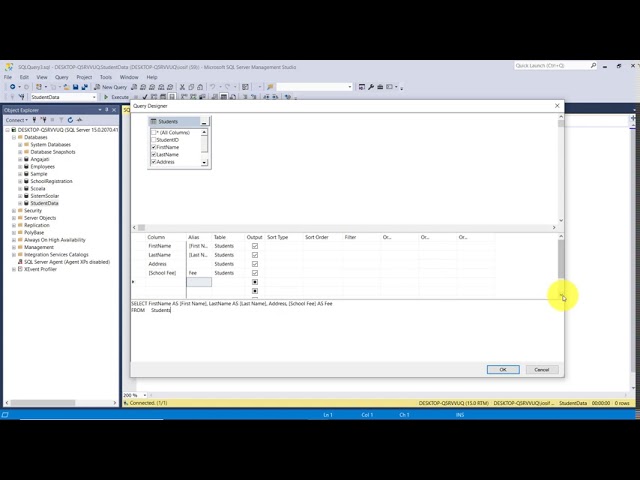This screenshot has width=640, height=480.
Task: Open the 200 % zoom dropdown
Action: (x=144, y=395)
